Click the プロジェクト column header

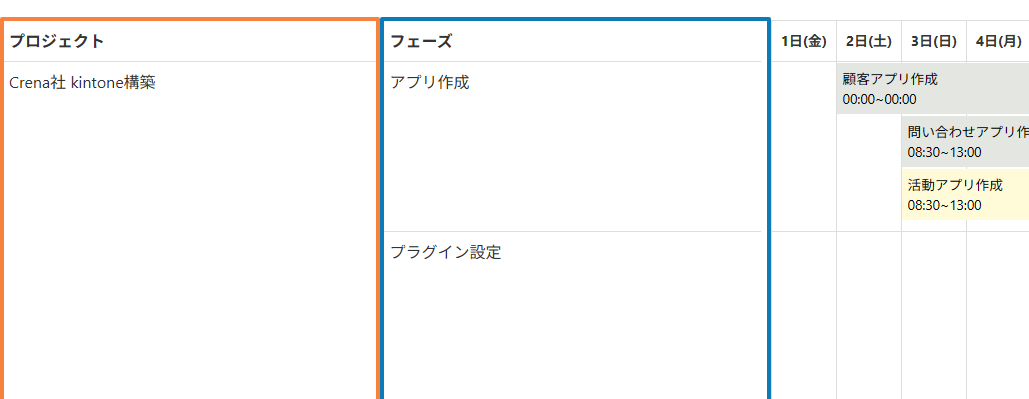(190, 41)
